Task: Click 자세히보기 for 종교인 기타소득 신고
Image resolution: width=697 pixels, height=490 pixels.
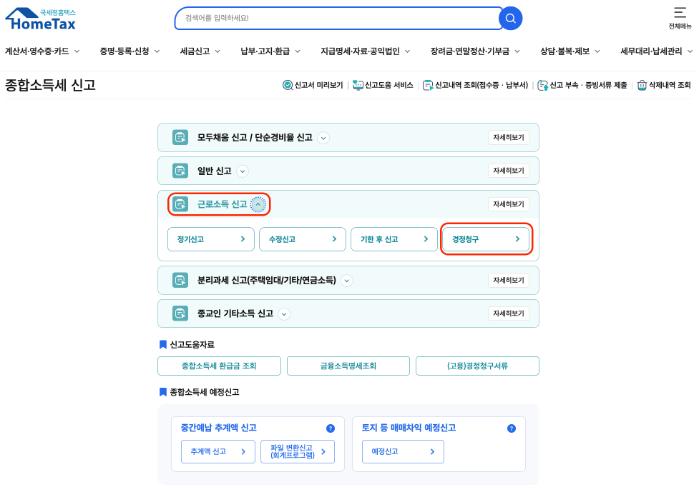Action: (x=509, y=313)
